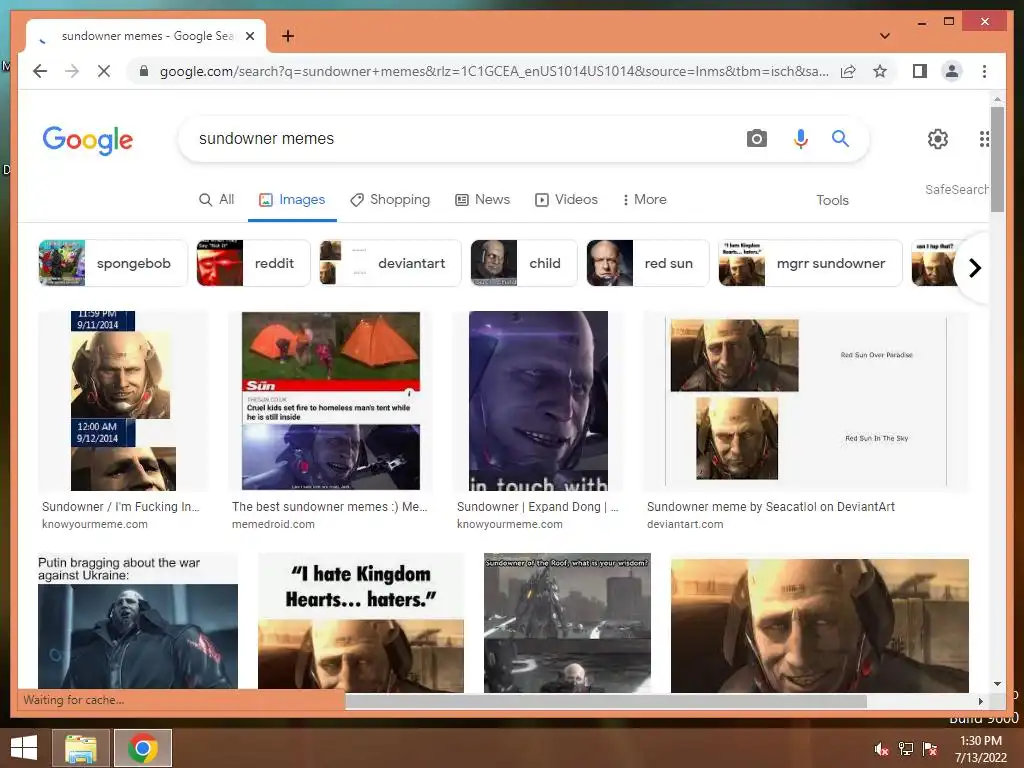Screen dimensions: 1024x768
Task: Open File Explorer from taskbar
Action: [x=80, y=748]
